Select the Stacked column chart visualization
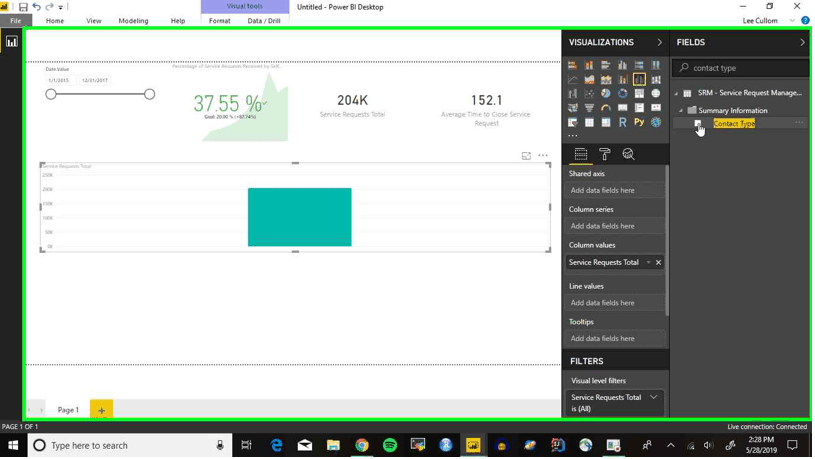This screenshot has width=815, height=459. [x=589, y=65]
